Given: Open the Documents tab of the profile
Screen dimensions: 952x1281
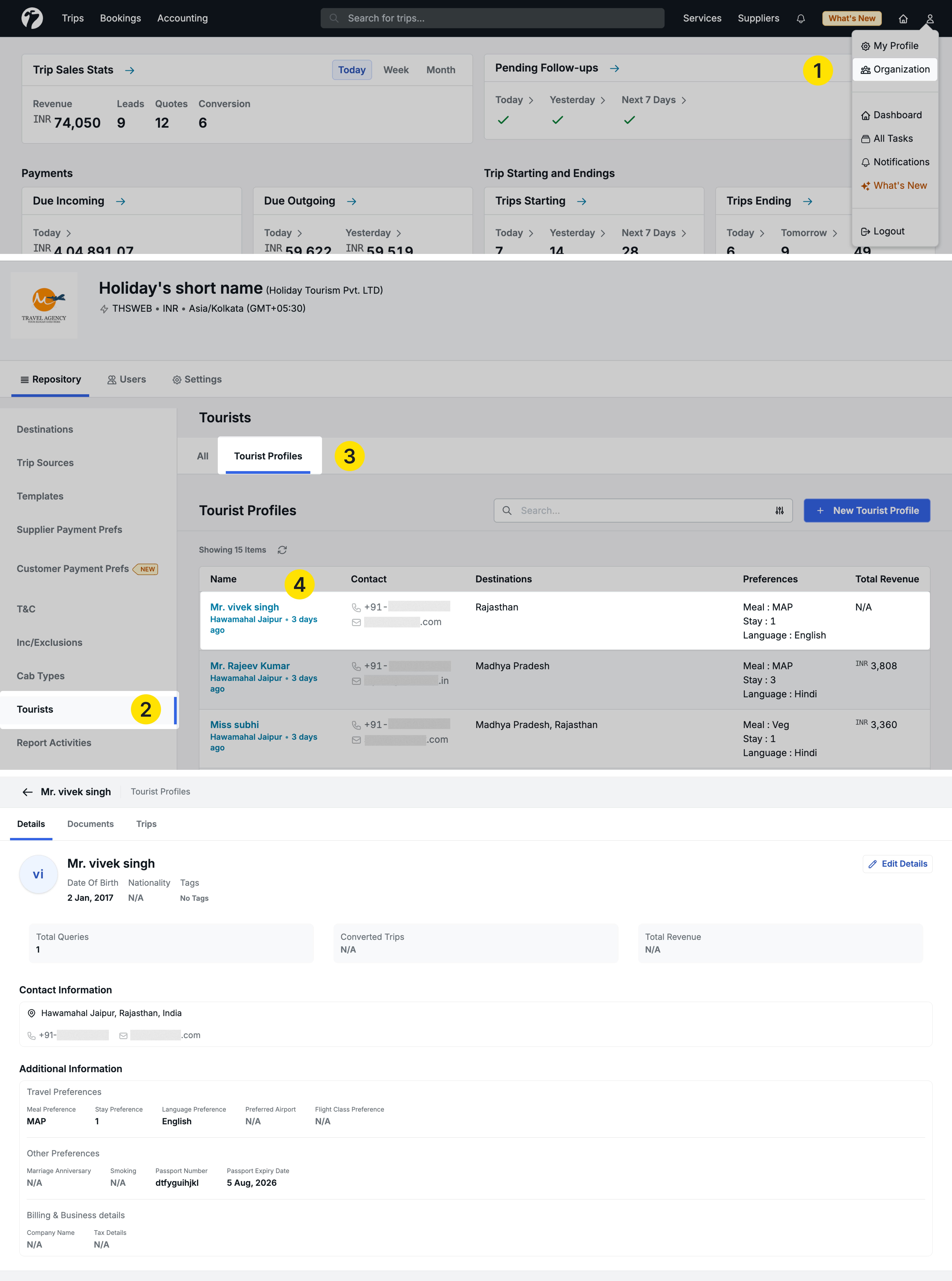Looking at the screenshot, I should [91, 824].
